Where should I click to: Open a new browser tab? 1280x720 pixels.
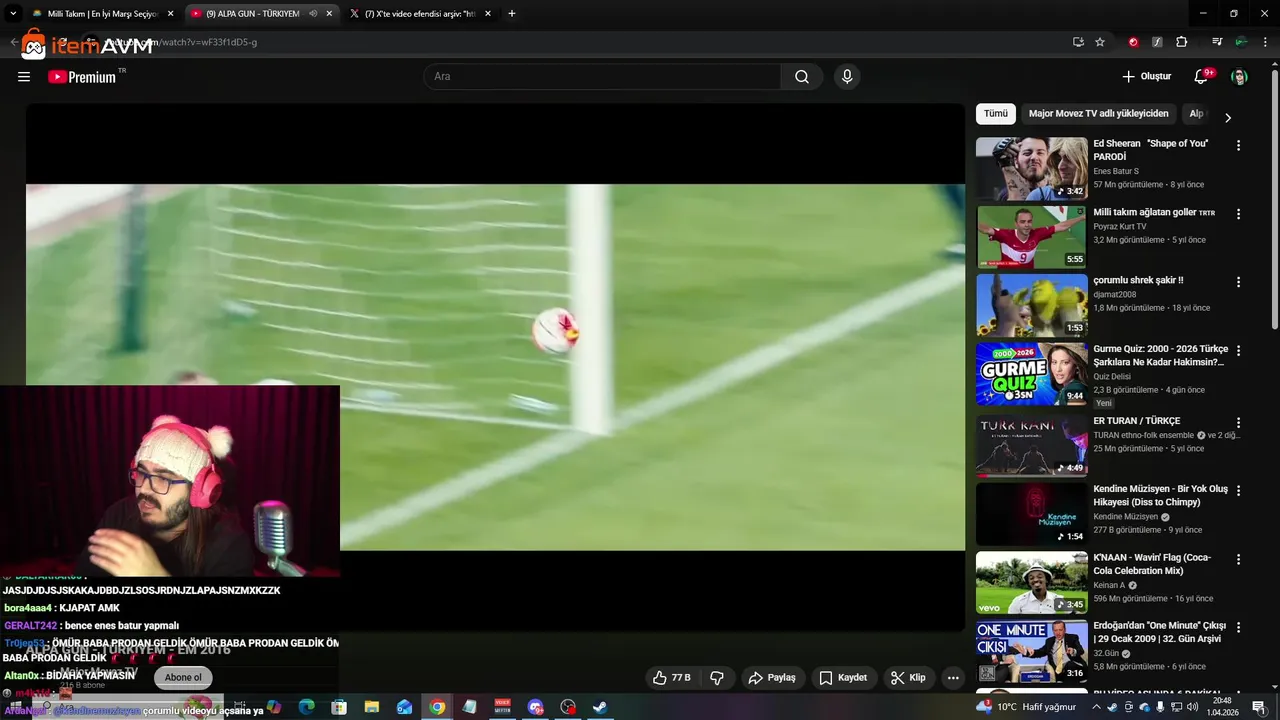pyautogui.click(x=512, y=14)
